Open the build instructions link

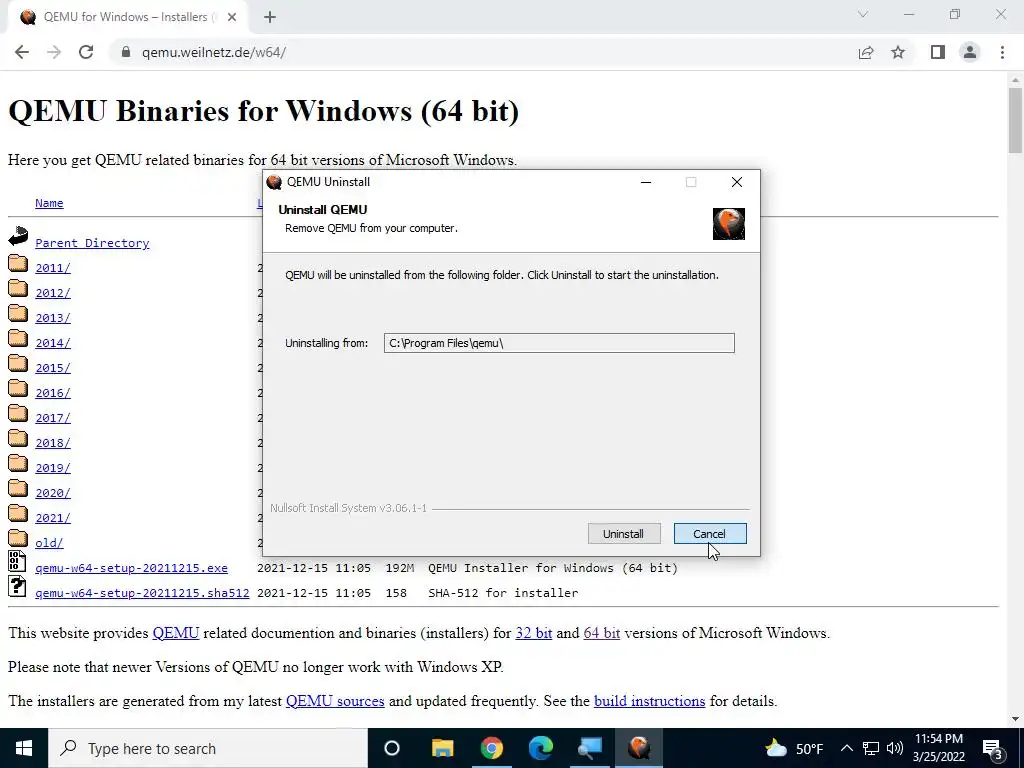click(649, 701)
